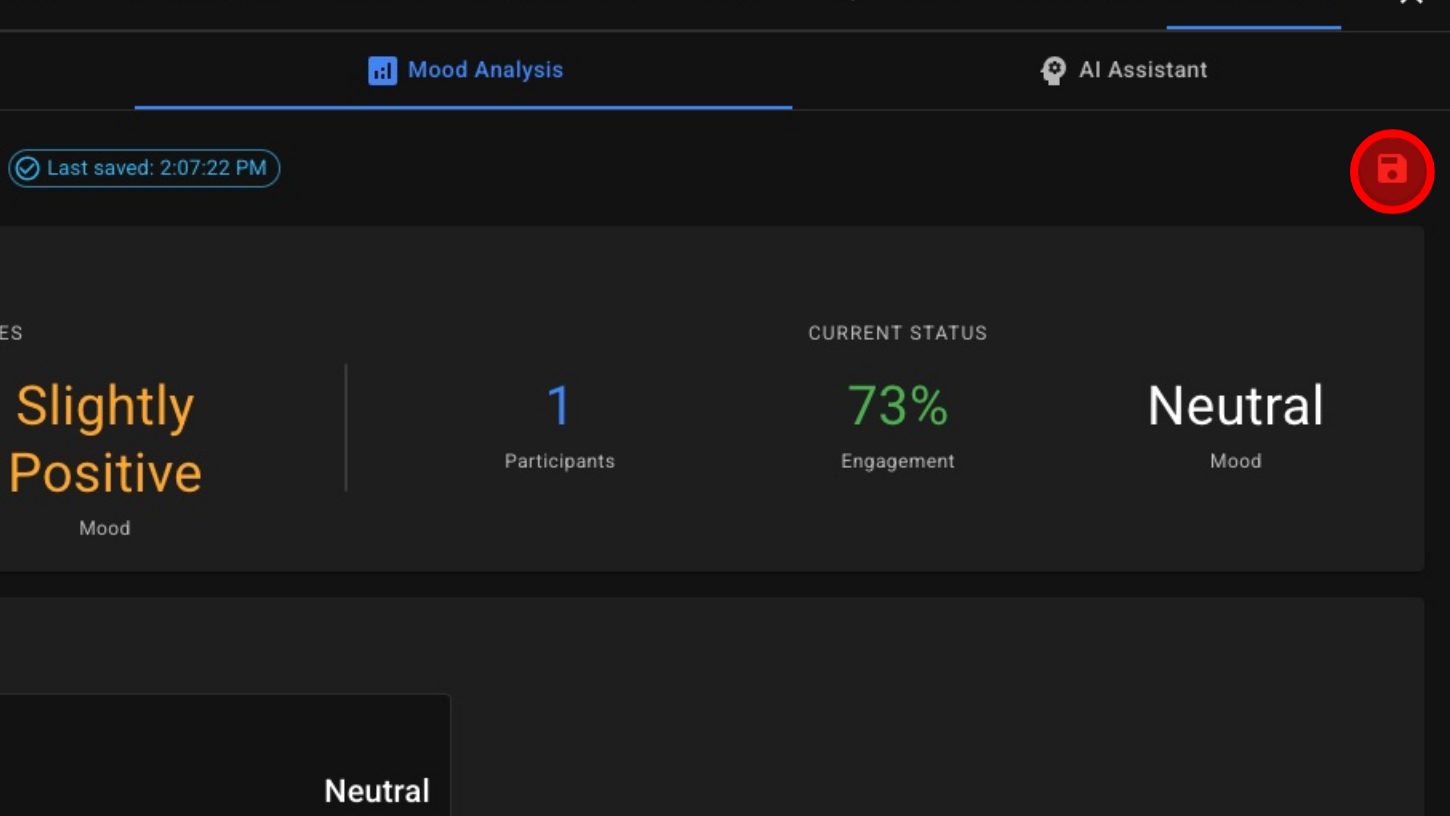
Task: Click the blue-underlined tab at the top right
Action: 1253,14
